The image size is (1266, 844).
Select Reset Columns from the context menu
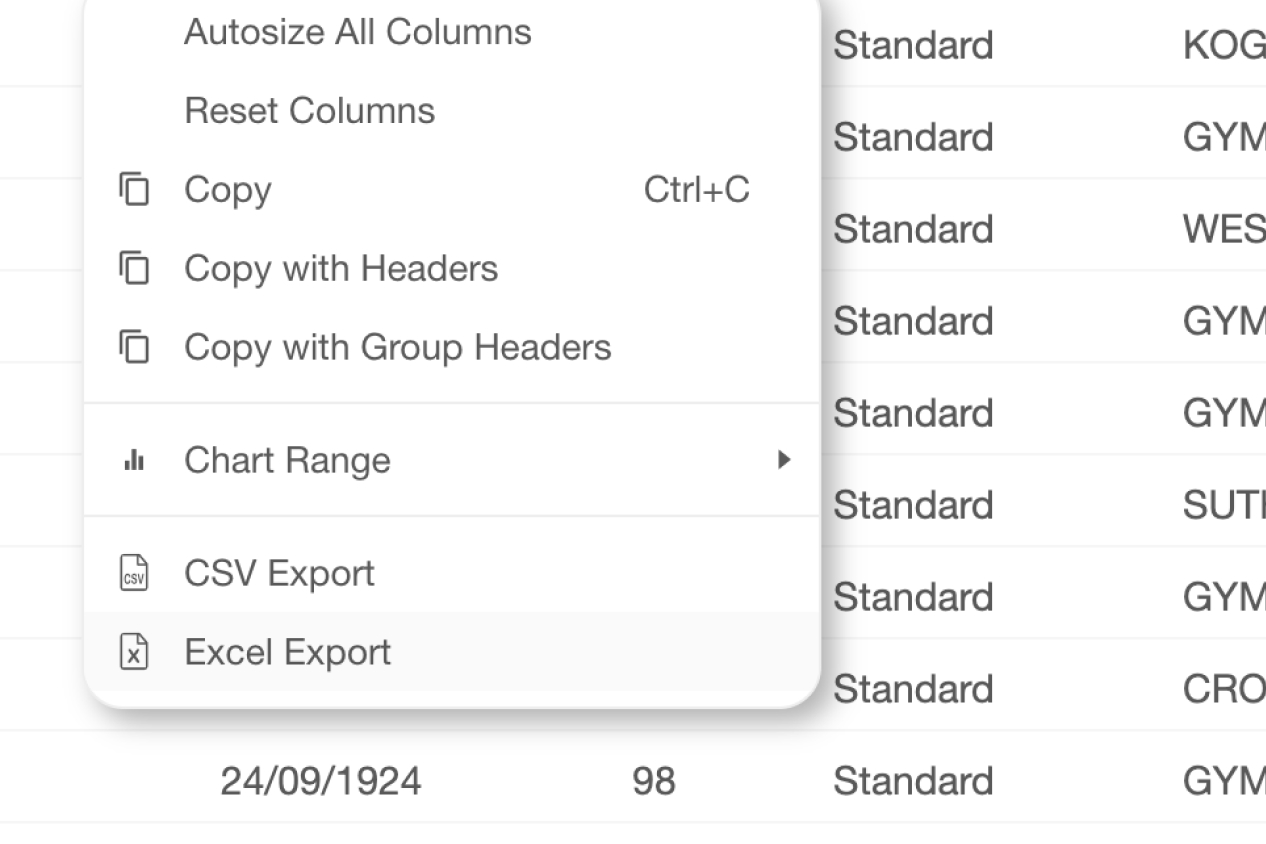(309, 111)
